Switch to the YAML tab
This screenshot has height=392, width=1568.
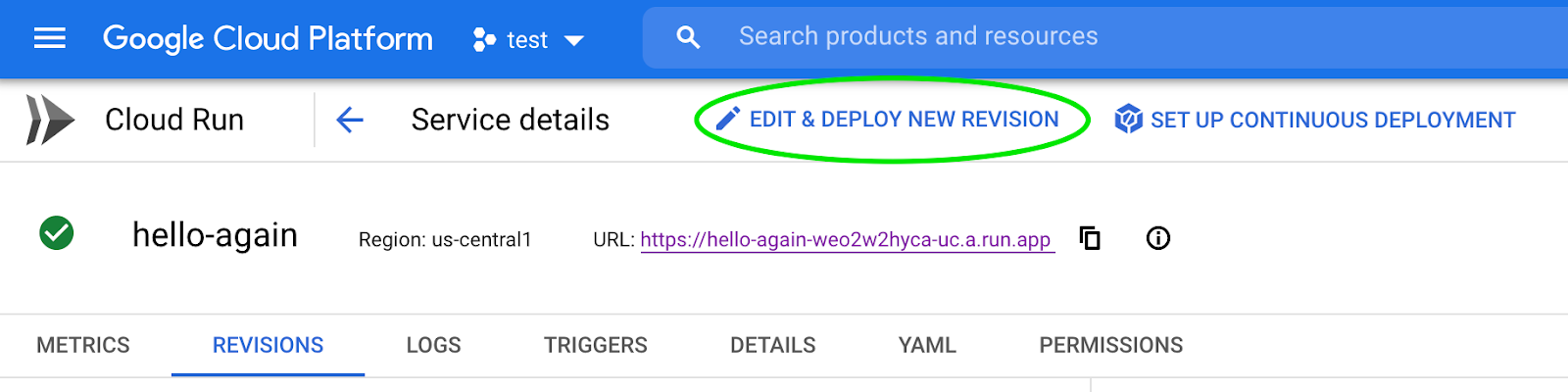[x=927, y=345]
